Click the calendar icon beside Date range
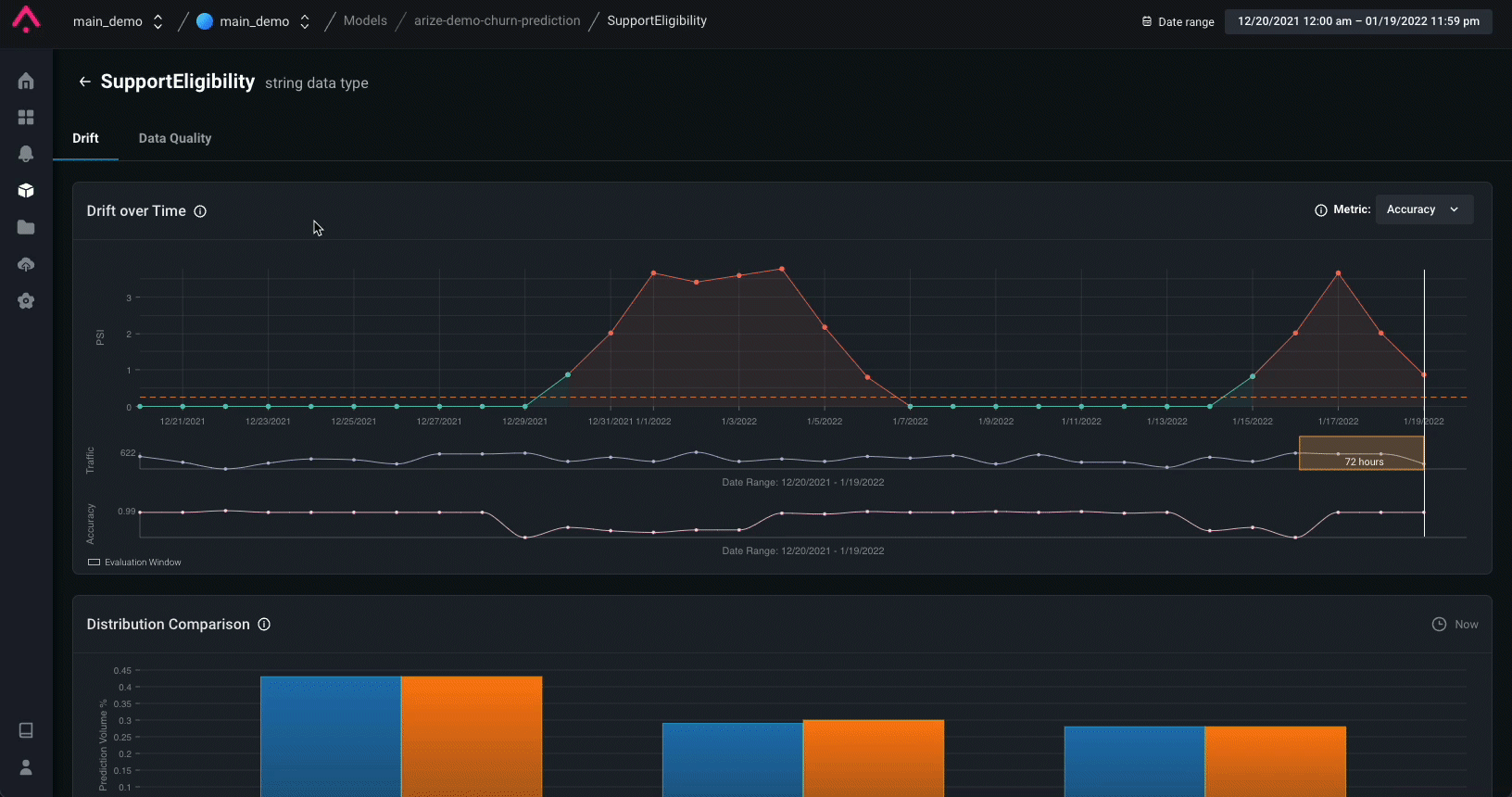This screenshot has width=1512, height=797. click(1147, 21)
